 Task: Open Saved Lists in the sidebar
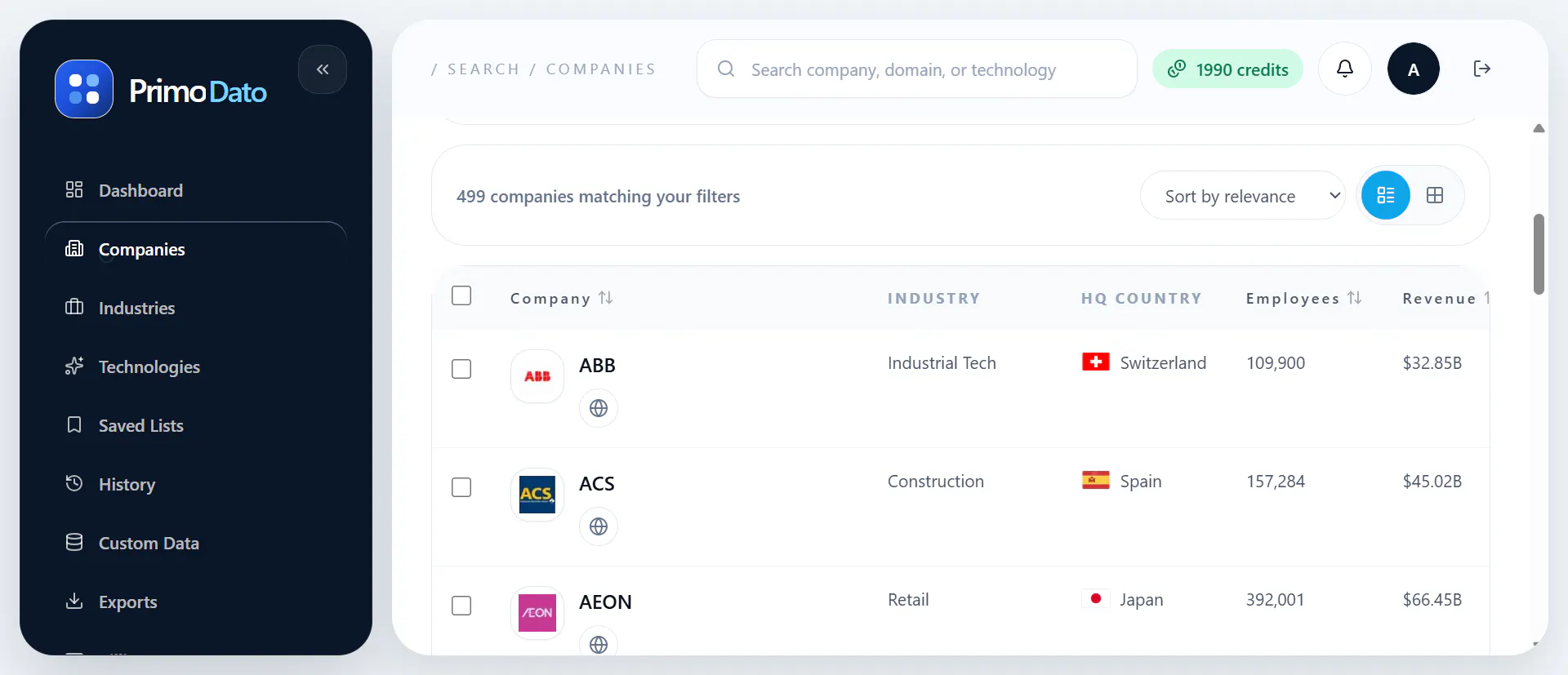pyautogui.click(x=196, y=425)
